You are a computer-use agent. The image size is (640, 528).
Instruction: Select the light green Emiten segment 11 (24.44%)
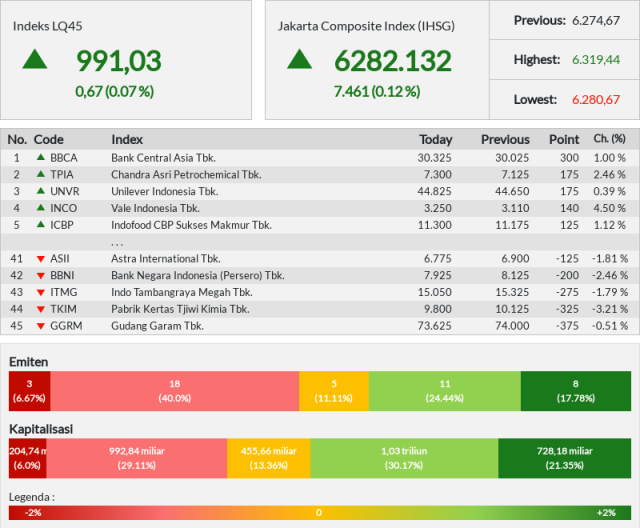click(445, 391)
